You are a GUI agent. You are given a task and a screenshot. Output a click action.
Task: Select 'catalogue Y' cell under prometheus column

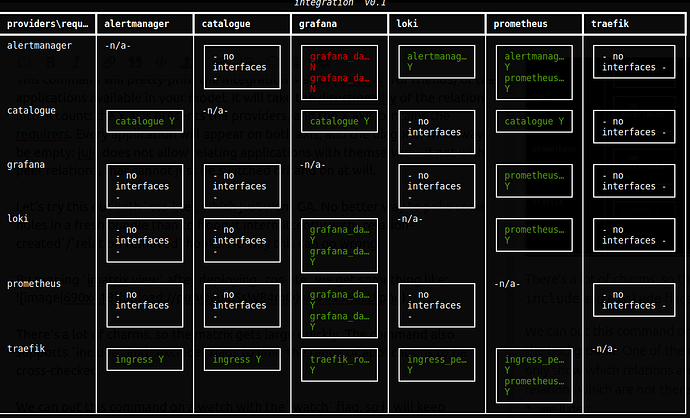[534, 121]
